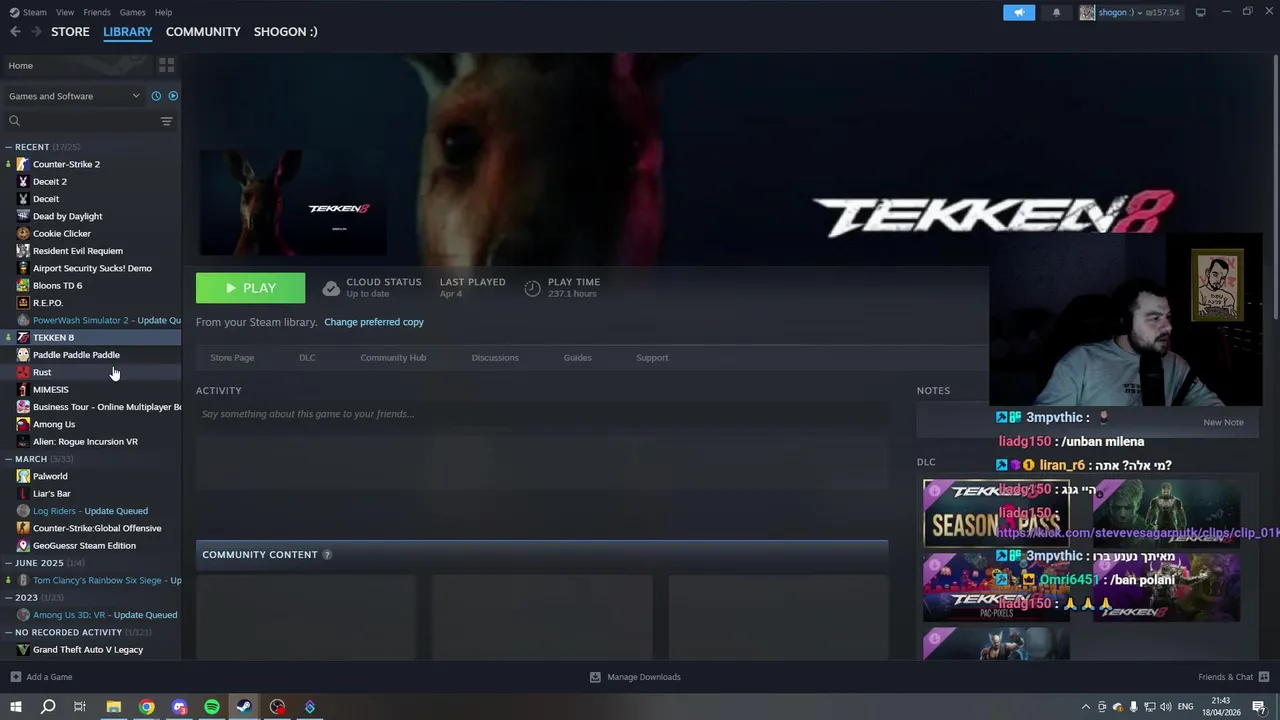Click the Among Us game icon
Viewport: 1280px width, 720px height.
[x=23, y=424]
